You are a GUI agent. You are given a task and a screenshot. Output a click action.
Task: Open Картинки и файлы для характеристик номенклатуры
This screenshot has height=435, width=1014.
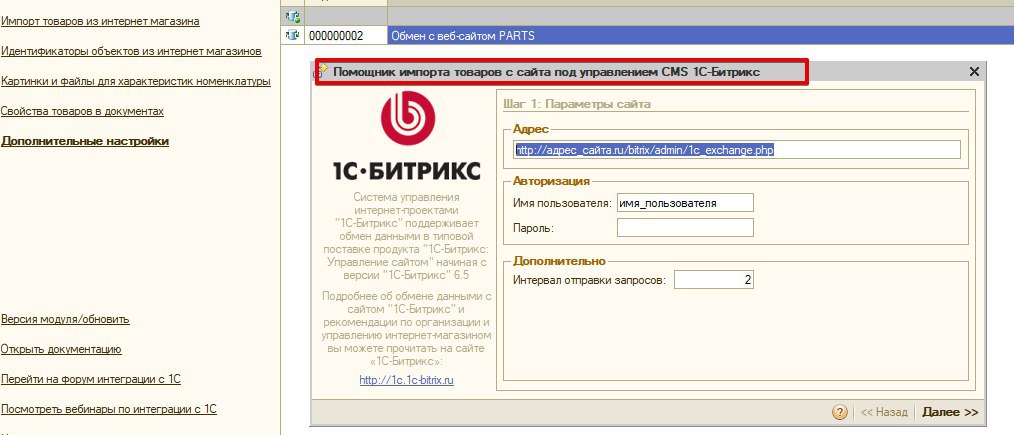click(x=135, y=81)
